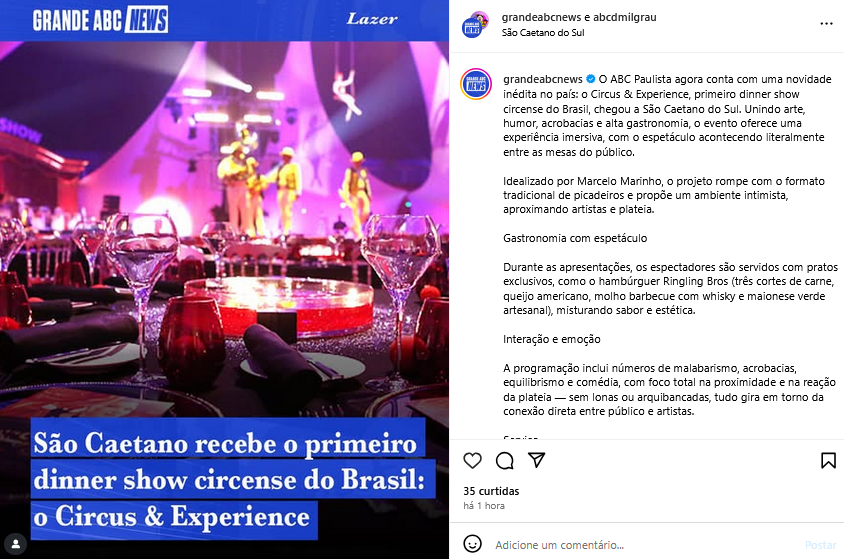Open the abcdmilgrau collaborator profile link

625,17
